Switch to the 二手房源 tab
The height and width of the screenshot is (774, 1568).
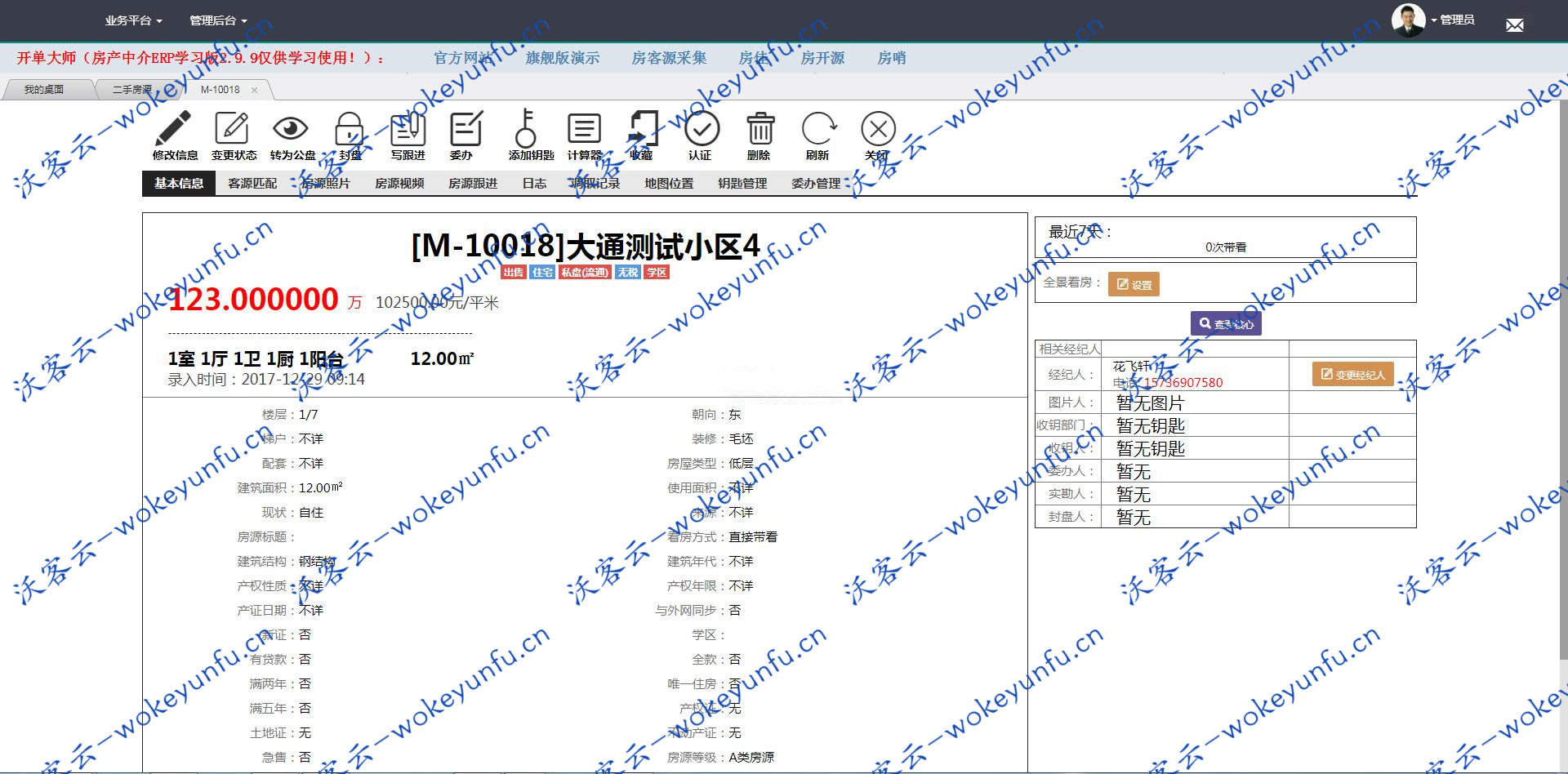click(132, 90)
